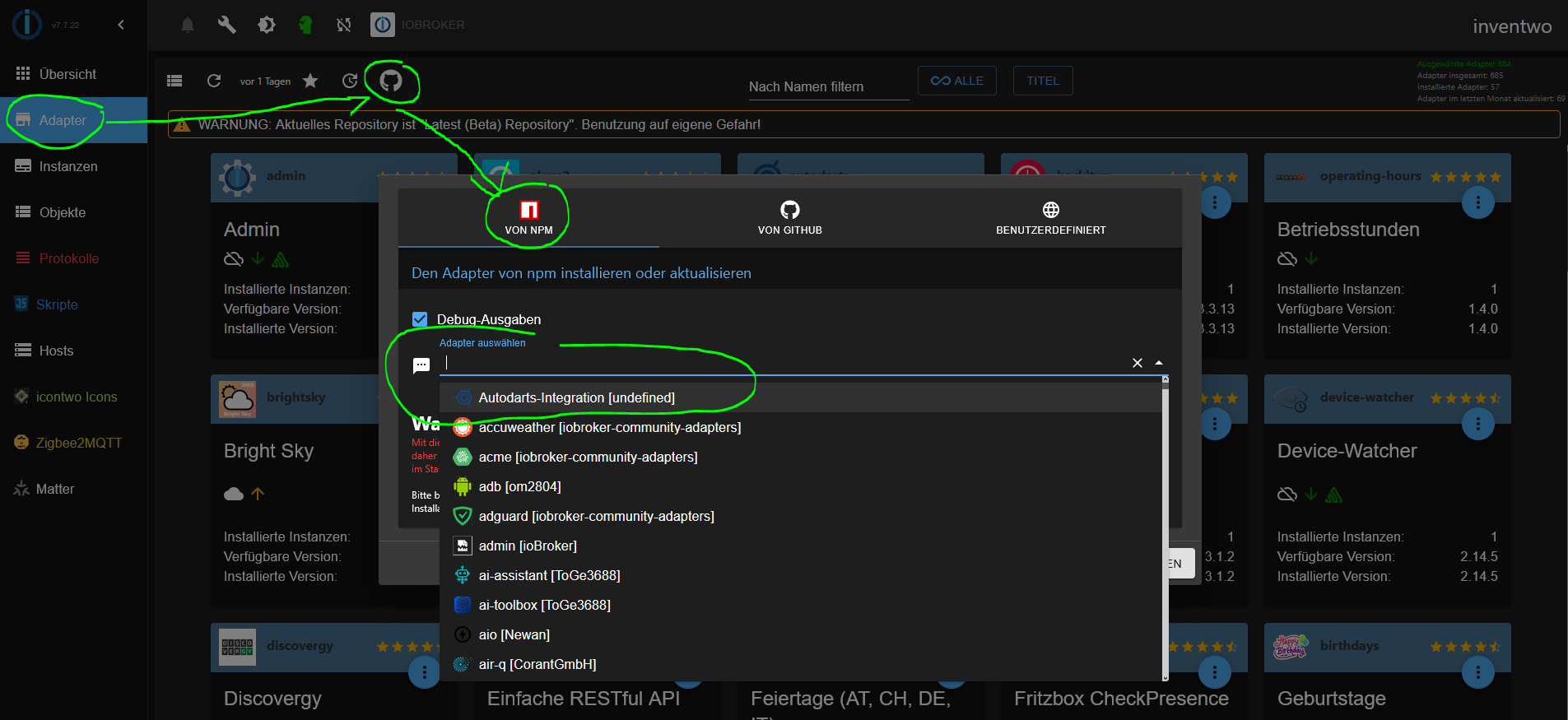Image resolution: width=1568 pixels, height=720 pixels.
Task: Choose aio [Newan] option
Action: (800, 634)
